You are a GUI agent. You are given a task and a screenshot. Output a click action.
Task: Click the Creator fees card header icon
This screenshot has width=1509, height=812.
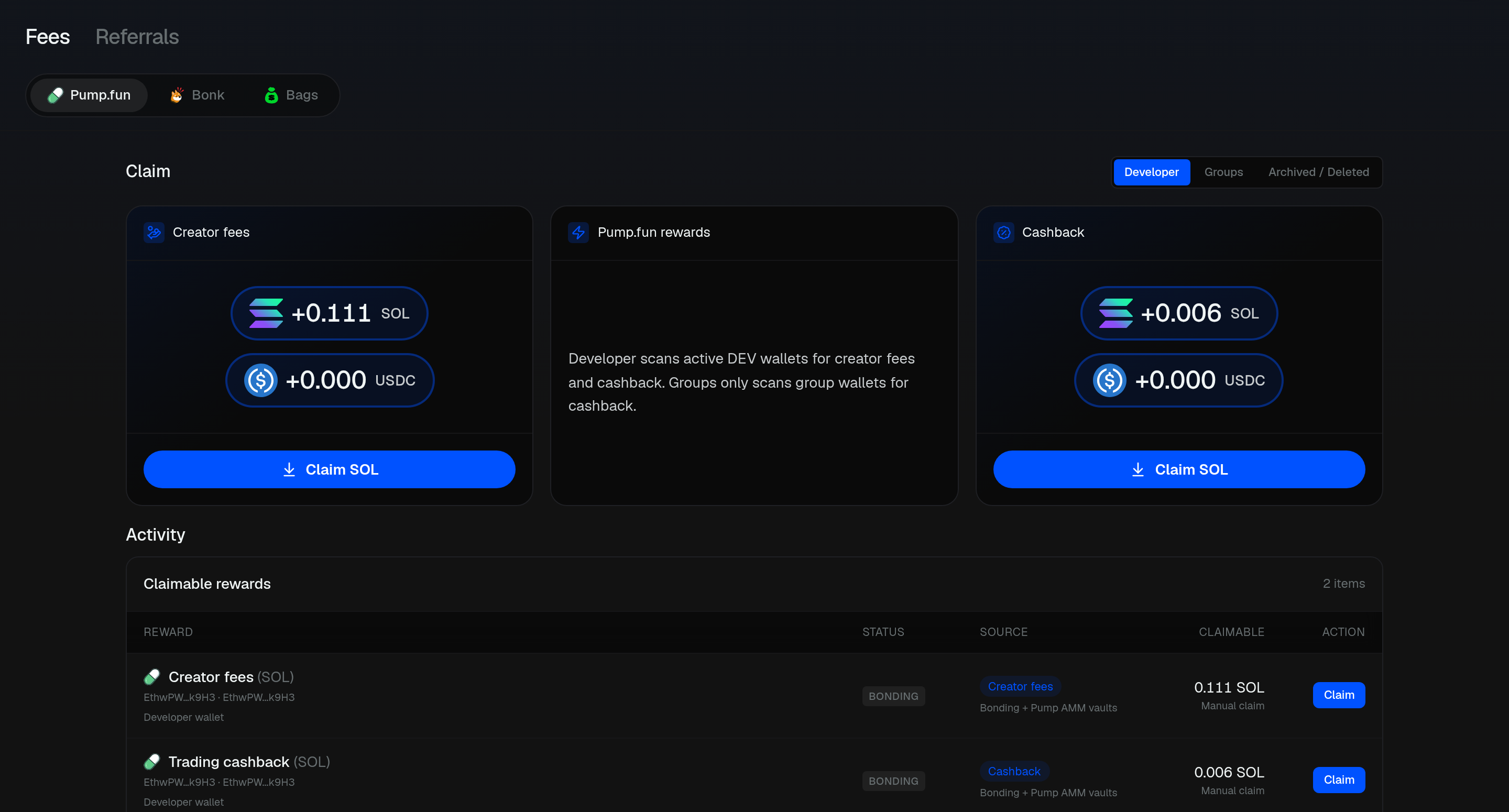point(154,233)
